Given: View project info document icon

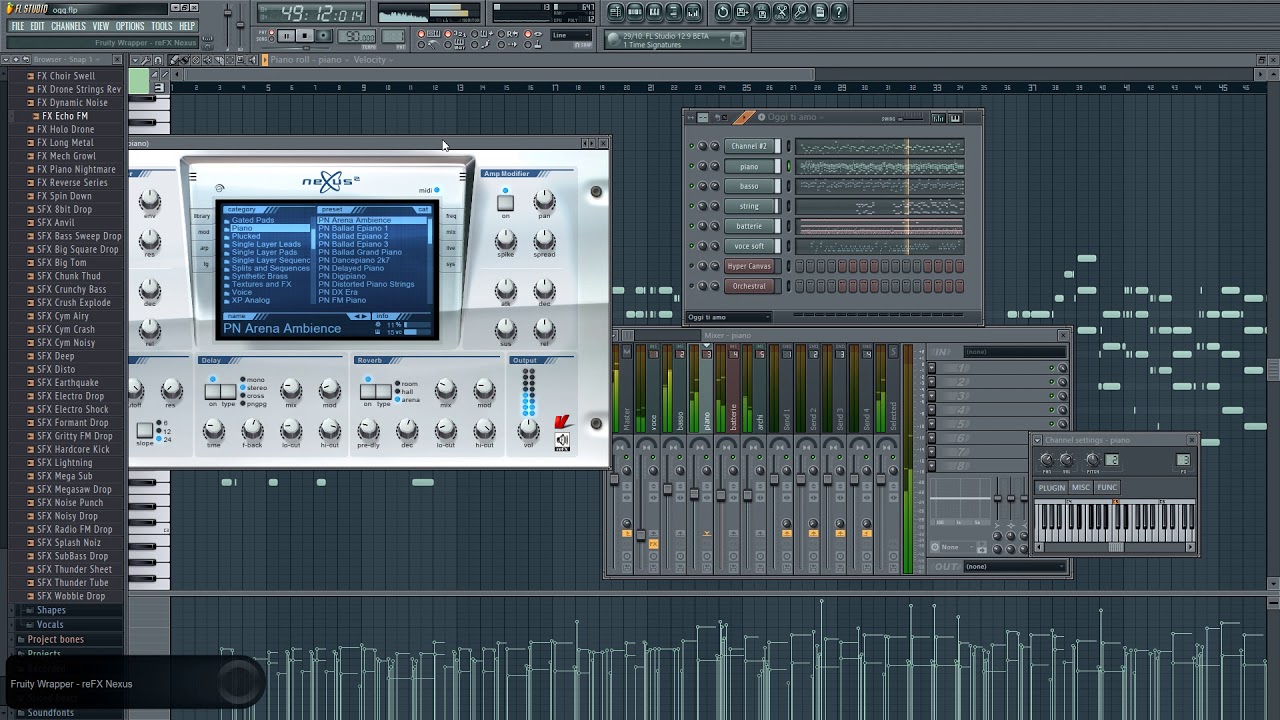Looking at the screenshot, I should tap(820, 12).
